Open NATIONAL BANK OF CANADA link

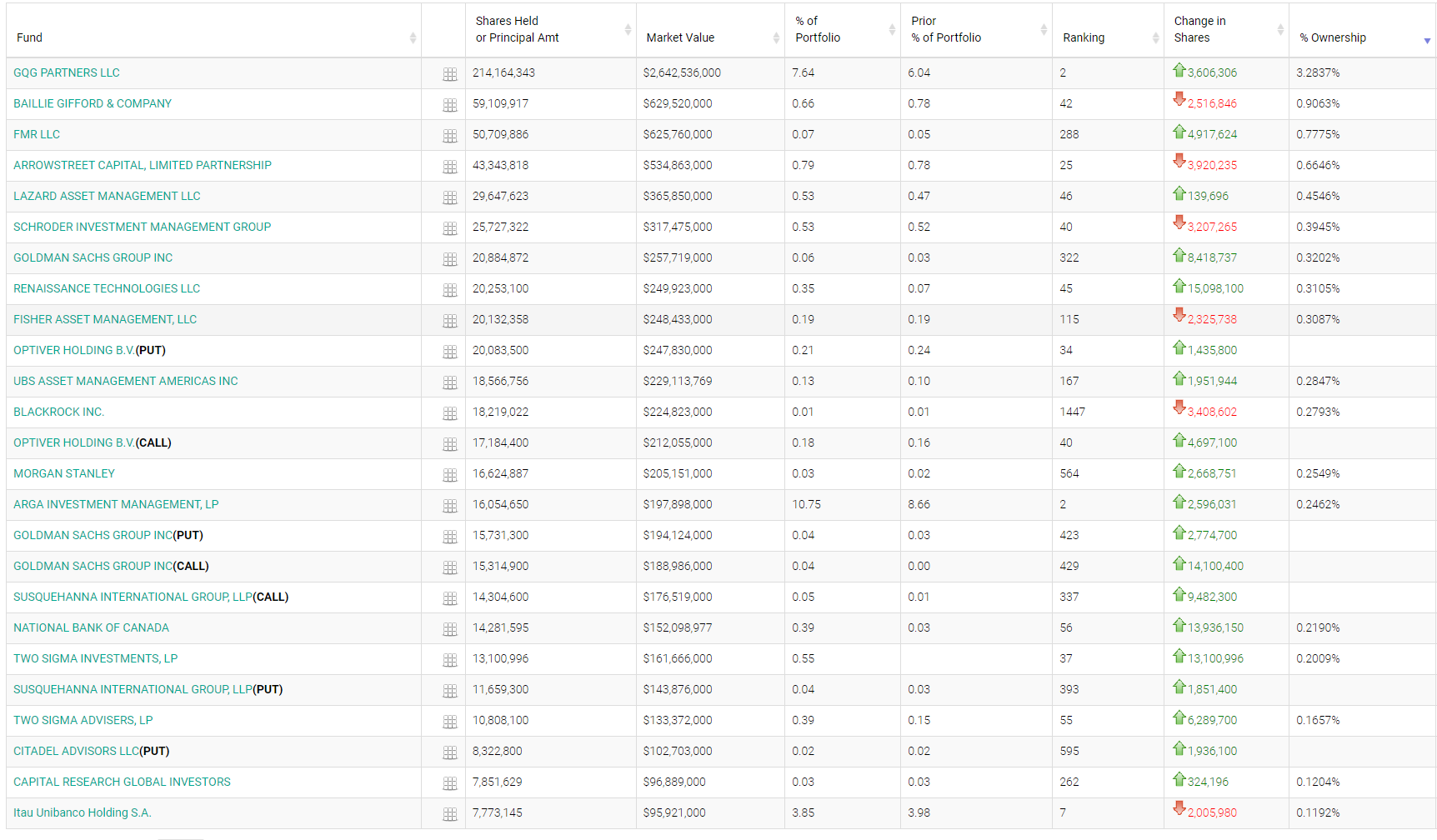[x=91, y=627]
